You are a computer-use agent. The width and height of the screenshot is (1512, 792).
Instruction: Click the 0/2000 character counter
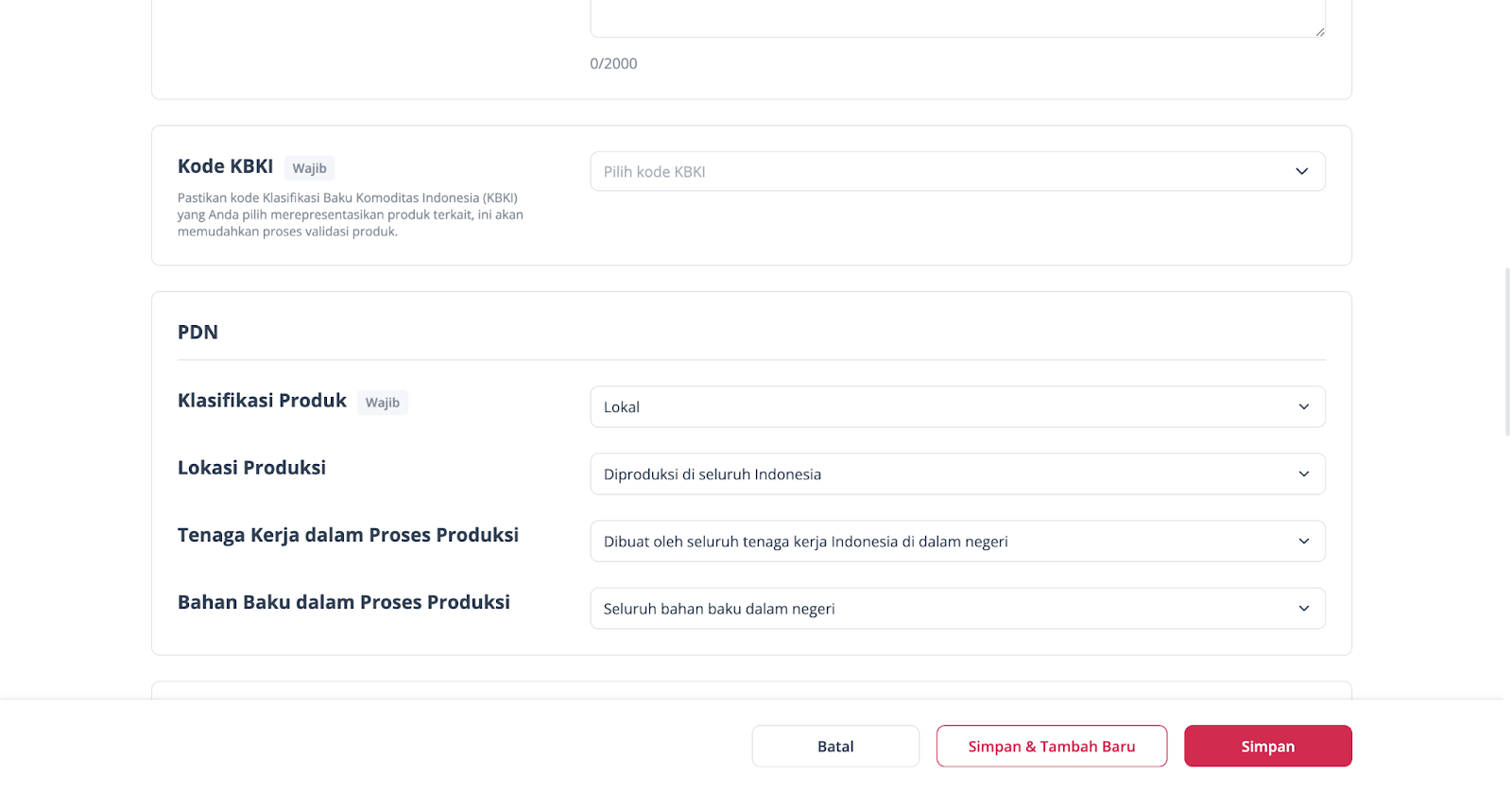(613, 64)
